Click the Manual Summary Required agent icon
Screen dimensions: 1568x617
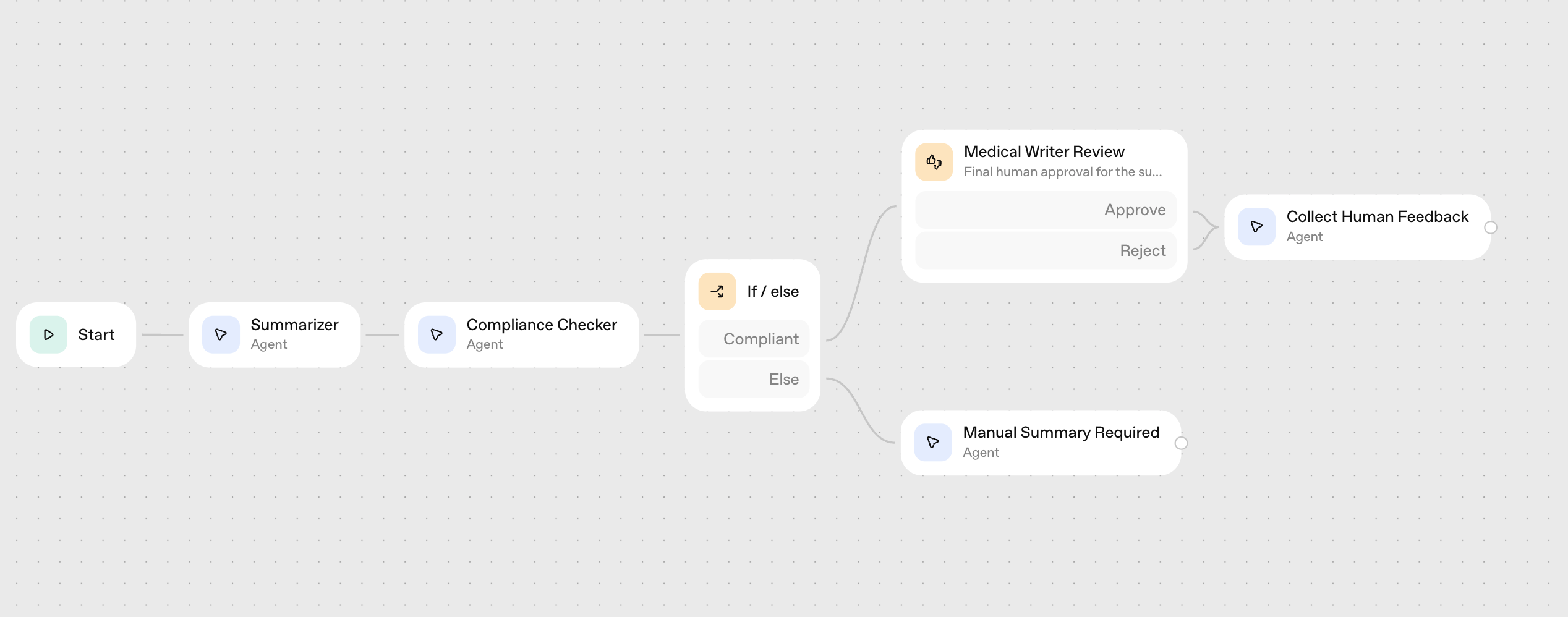point(932,443)
